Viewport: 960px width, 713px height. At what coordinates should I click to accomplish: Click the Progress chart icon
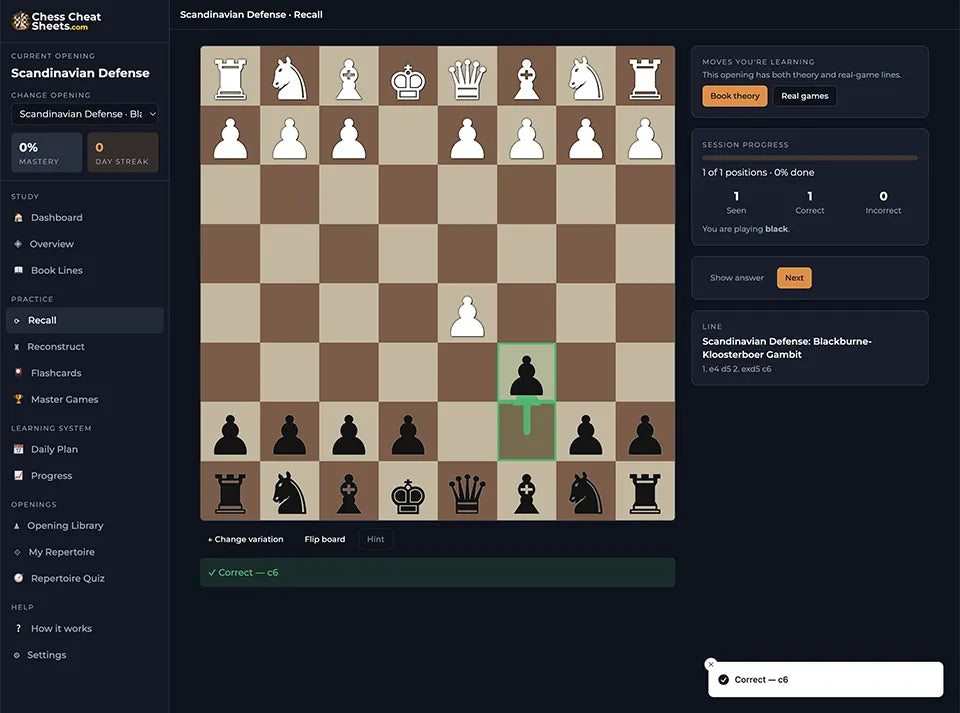click(18, 476)
